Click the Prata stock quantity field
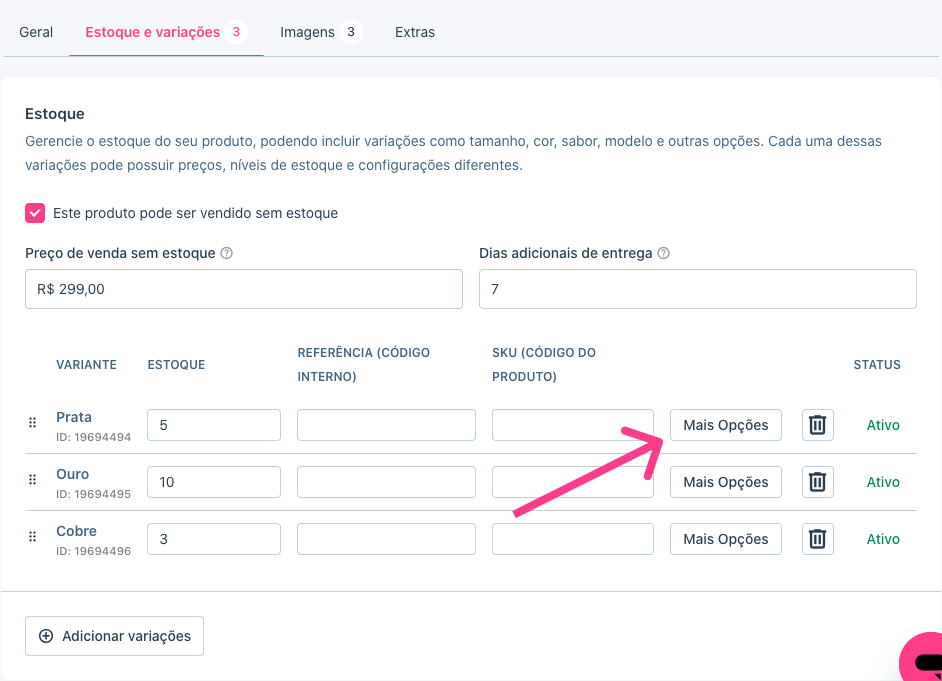The width and height of the screenshot is (942, 681). [214, 425]
